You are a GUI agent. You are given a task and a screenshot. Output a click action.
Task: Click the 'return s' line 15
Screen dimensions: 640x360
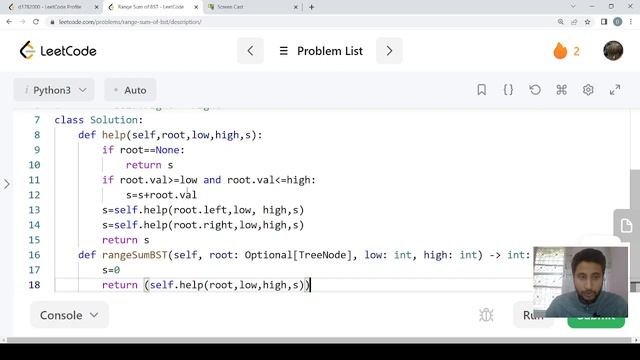tap(126, 240)
